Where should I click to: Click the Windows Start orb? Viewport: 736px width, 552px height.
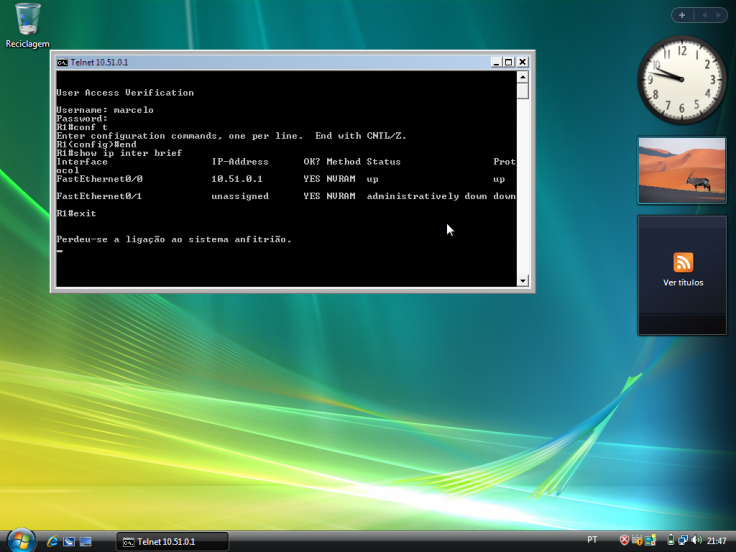tap(19, 540)
